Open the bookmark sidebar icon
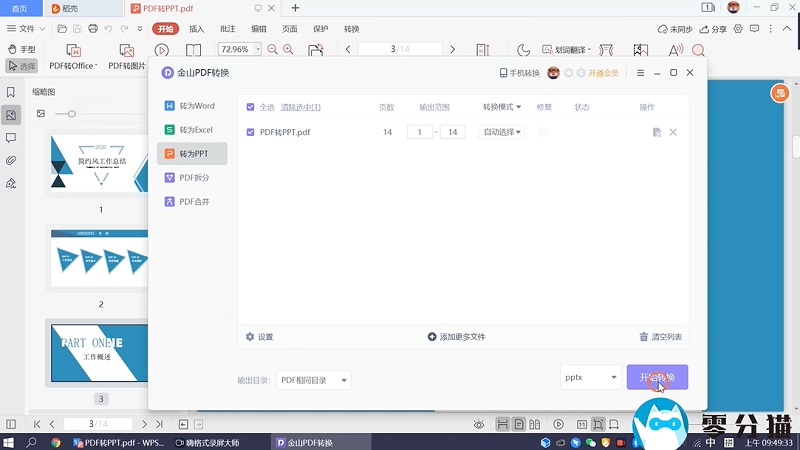 pyautogui.click(x=11, y=92)
